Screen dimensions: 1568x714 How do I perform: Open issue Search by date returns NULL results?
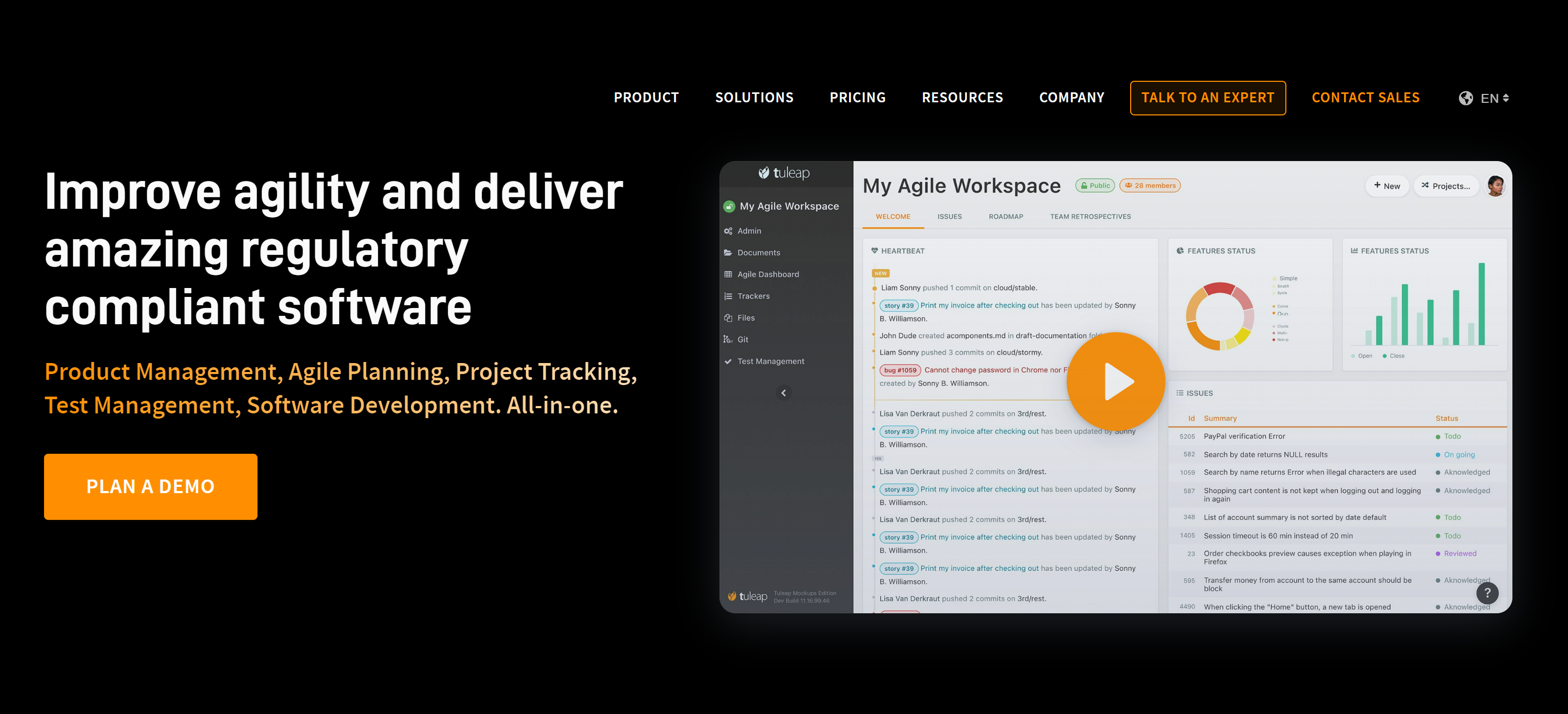1265,455
